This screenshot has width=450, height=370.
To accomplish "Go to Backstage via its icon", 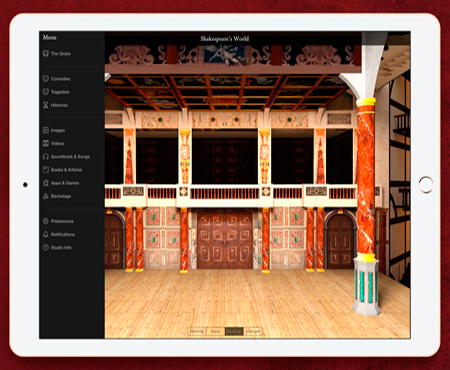I will click(x=46, y=196).
